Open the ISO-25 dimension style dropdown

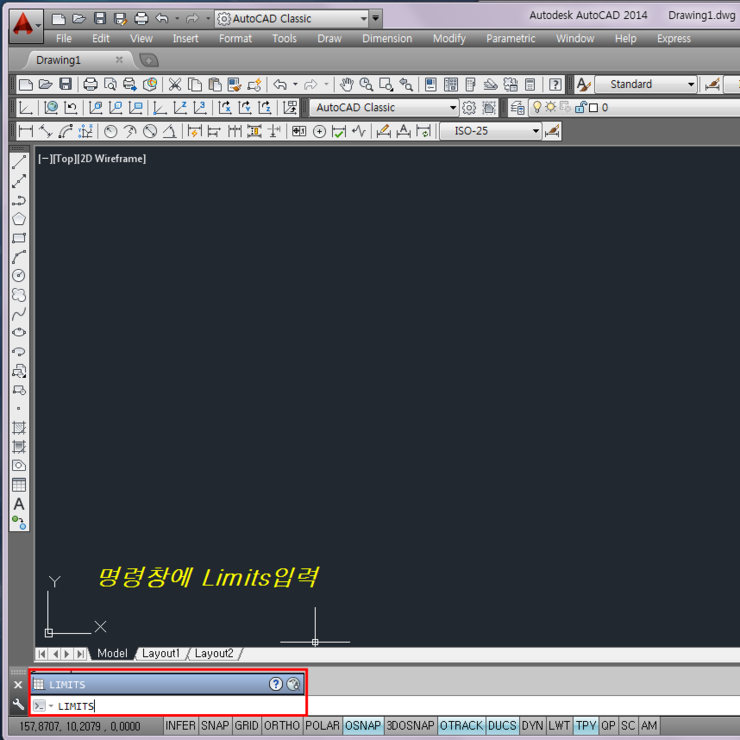coord(535,131)
